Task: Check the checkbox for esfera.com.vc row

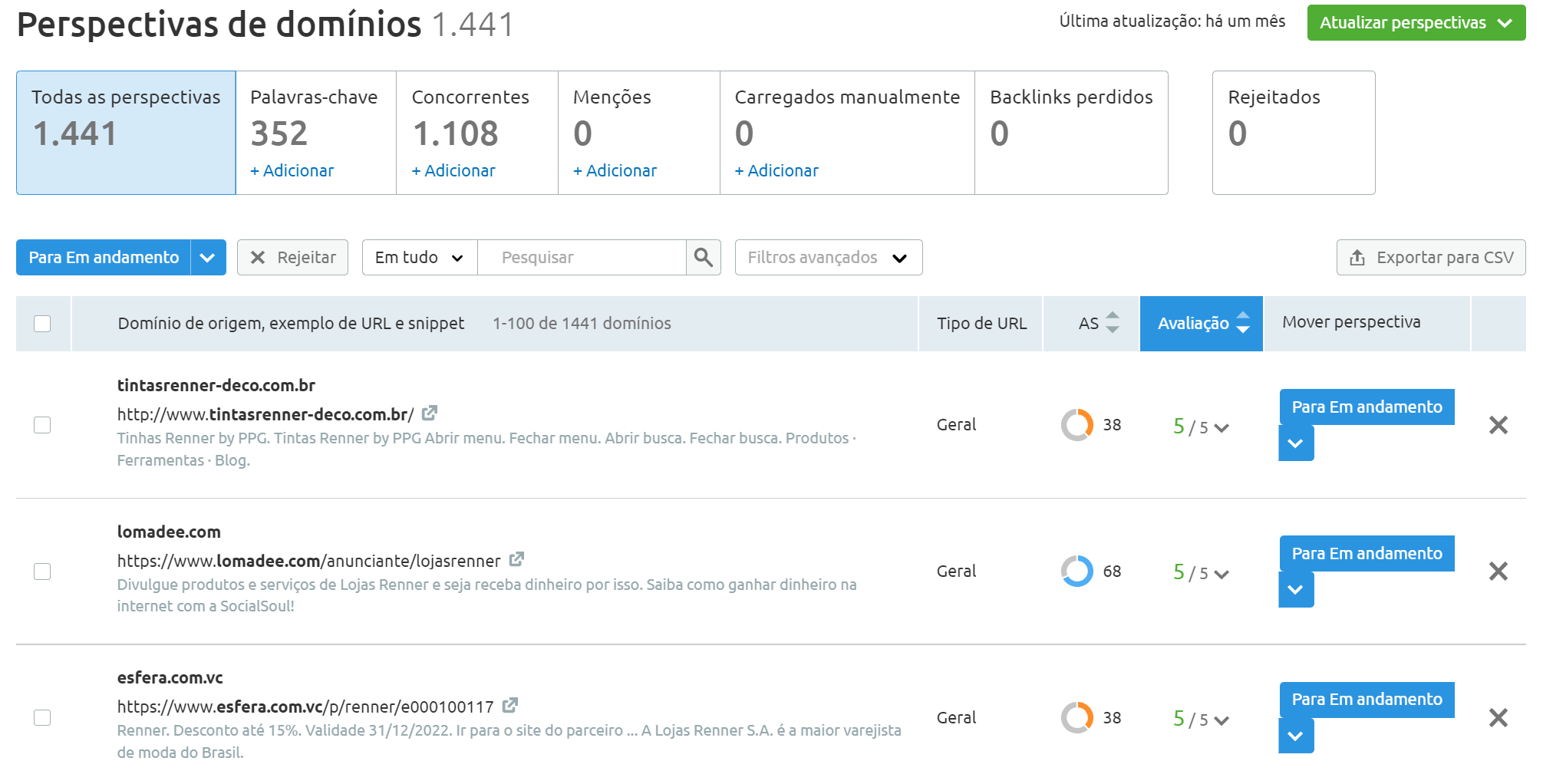Action: point(43,716)
